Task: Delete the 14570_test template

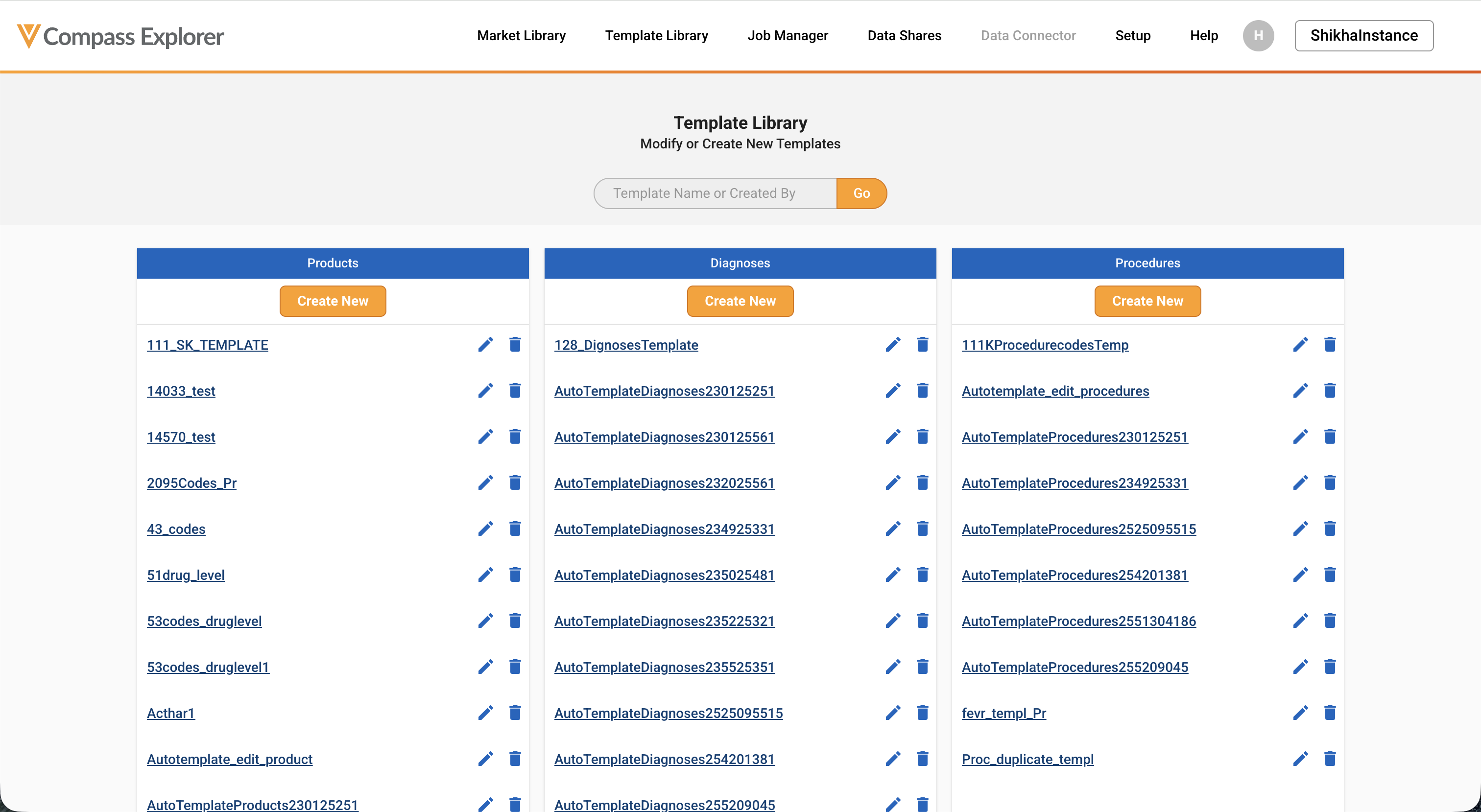Action: [515, 436]
